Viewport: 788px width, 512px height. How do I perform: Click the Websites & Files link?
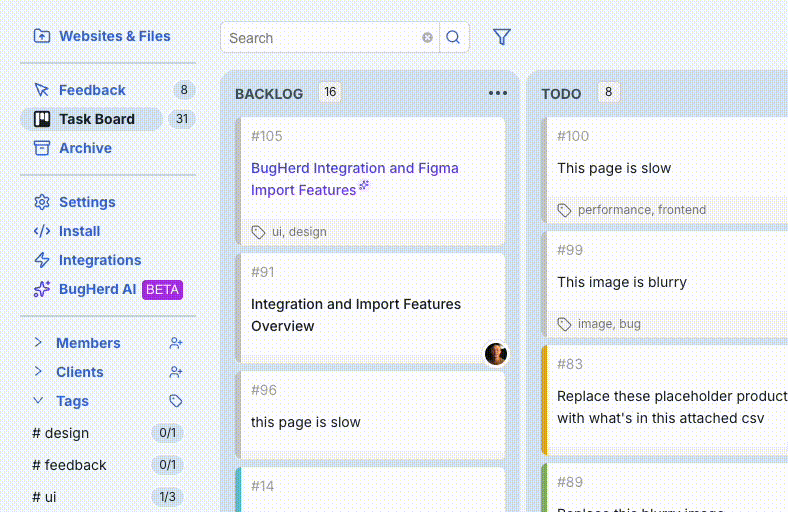[115, 36]
